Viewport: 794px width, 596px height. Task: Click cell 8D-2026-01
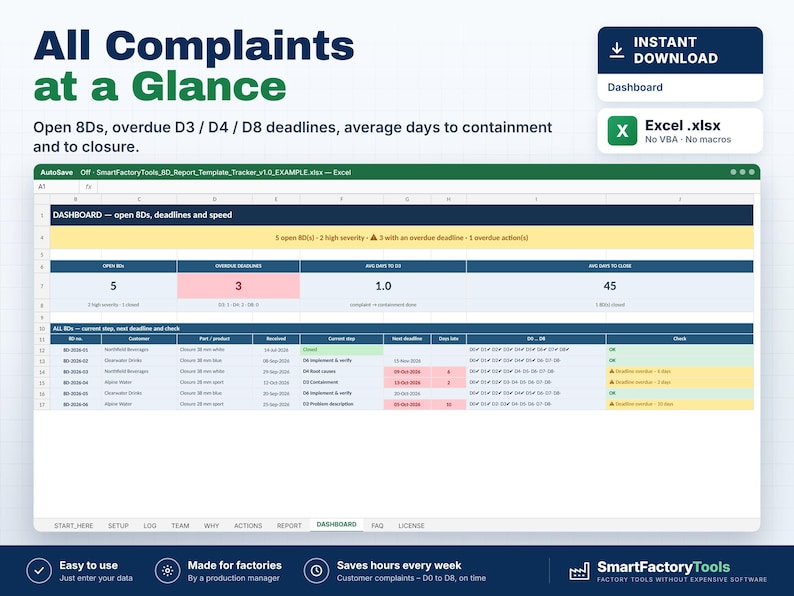coord(76,350)
